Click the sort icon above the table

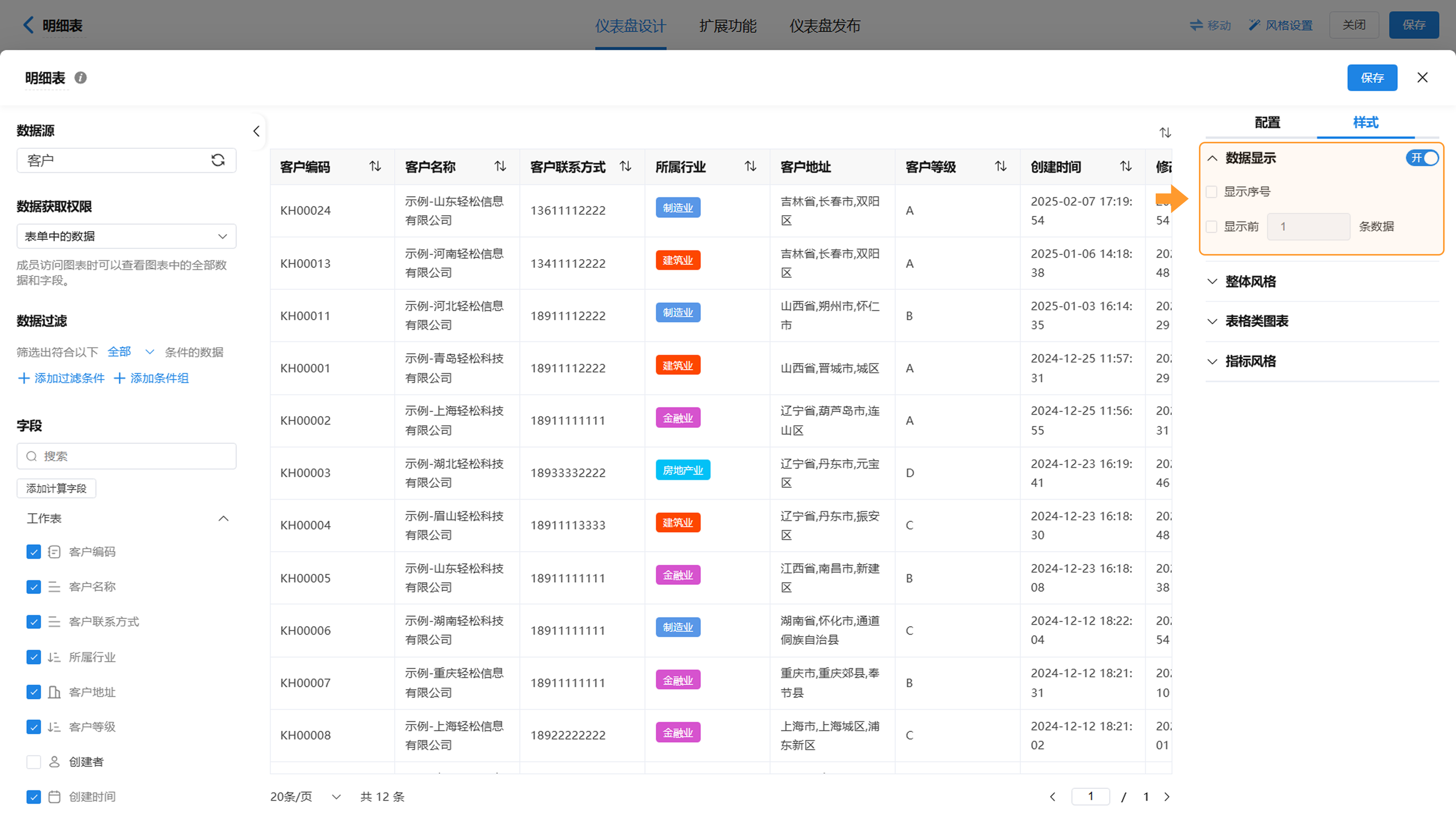pyautogui.click(x=1166, y=132)
